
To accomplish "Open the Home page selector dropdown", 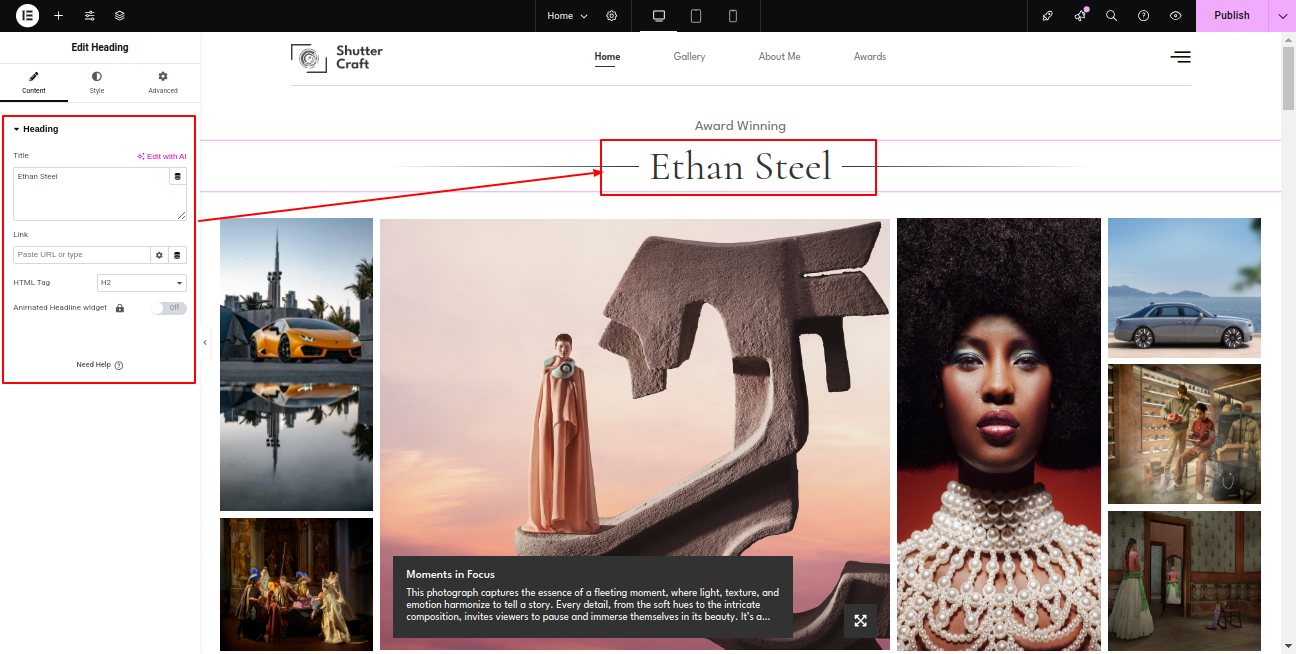I will 567,16.
